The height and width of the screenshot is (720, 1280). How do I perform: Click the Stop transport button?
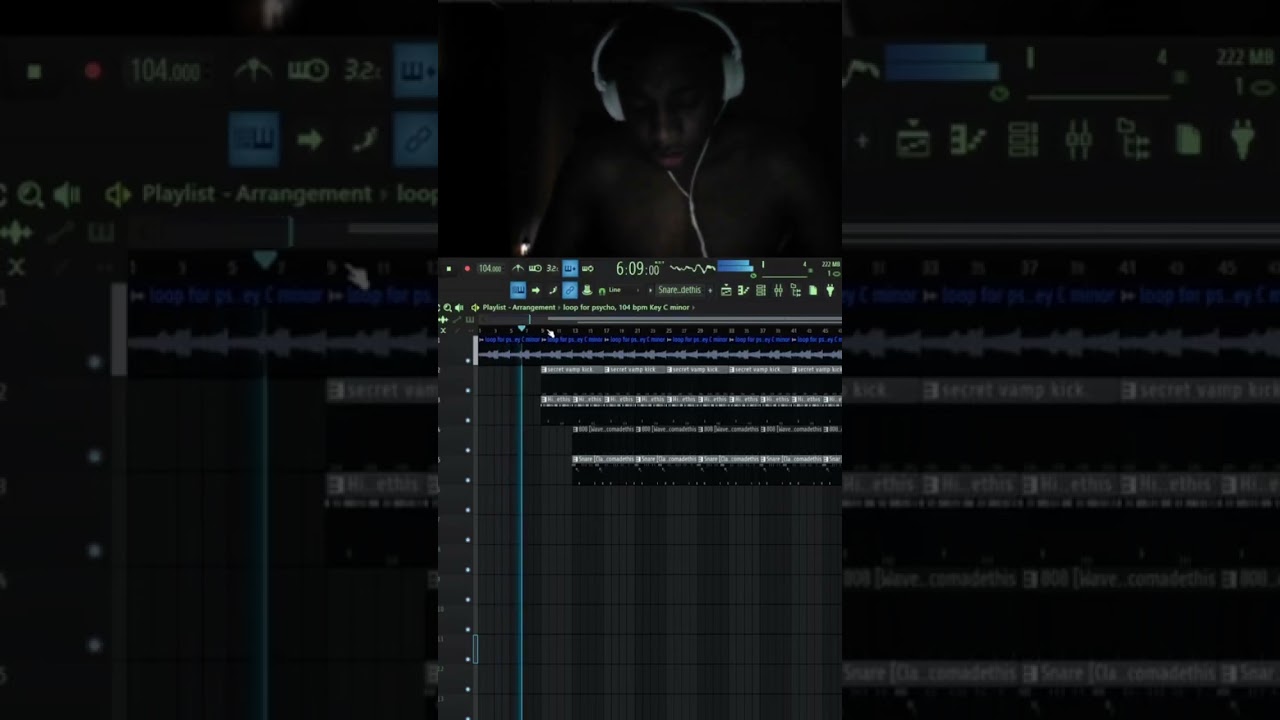(449, 268)
